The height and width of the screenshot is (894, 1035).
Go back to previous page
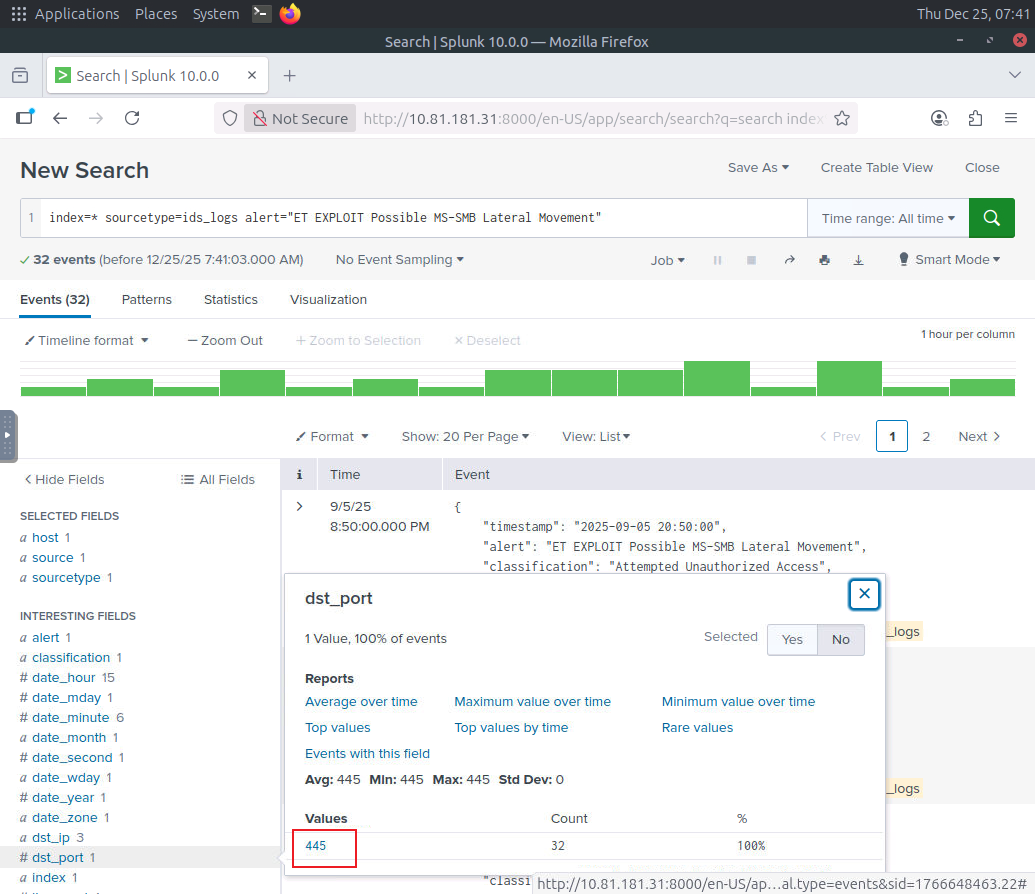click(60, 118)
